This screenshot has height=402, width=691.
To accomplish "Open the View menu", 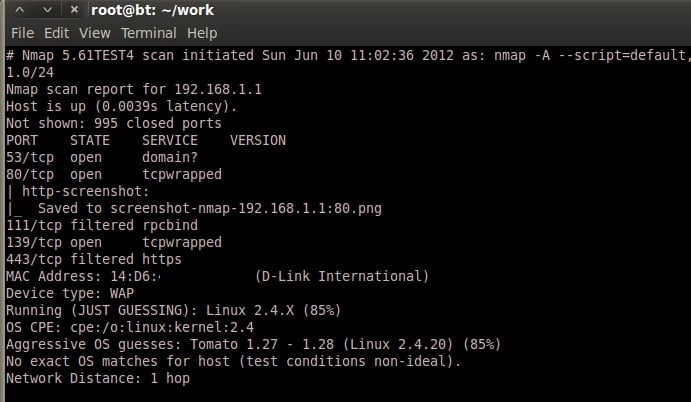I will (x=97, y=33).
